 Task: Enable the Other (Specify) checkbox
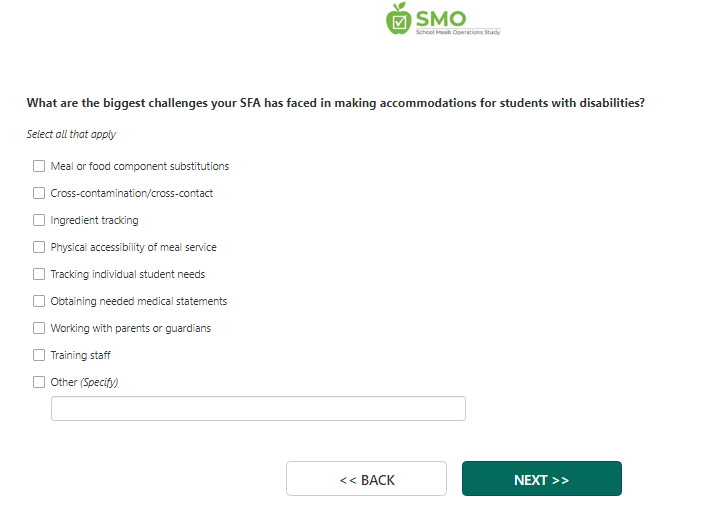tap(39, 382)
